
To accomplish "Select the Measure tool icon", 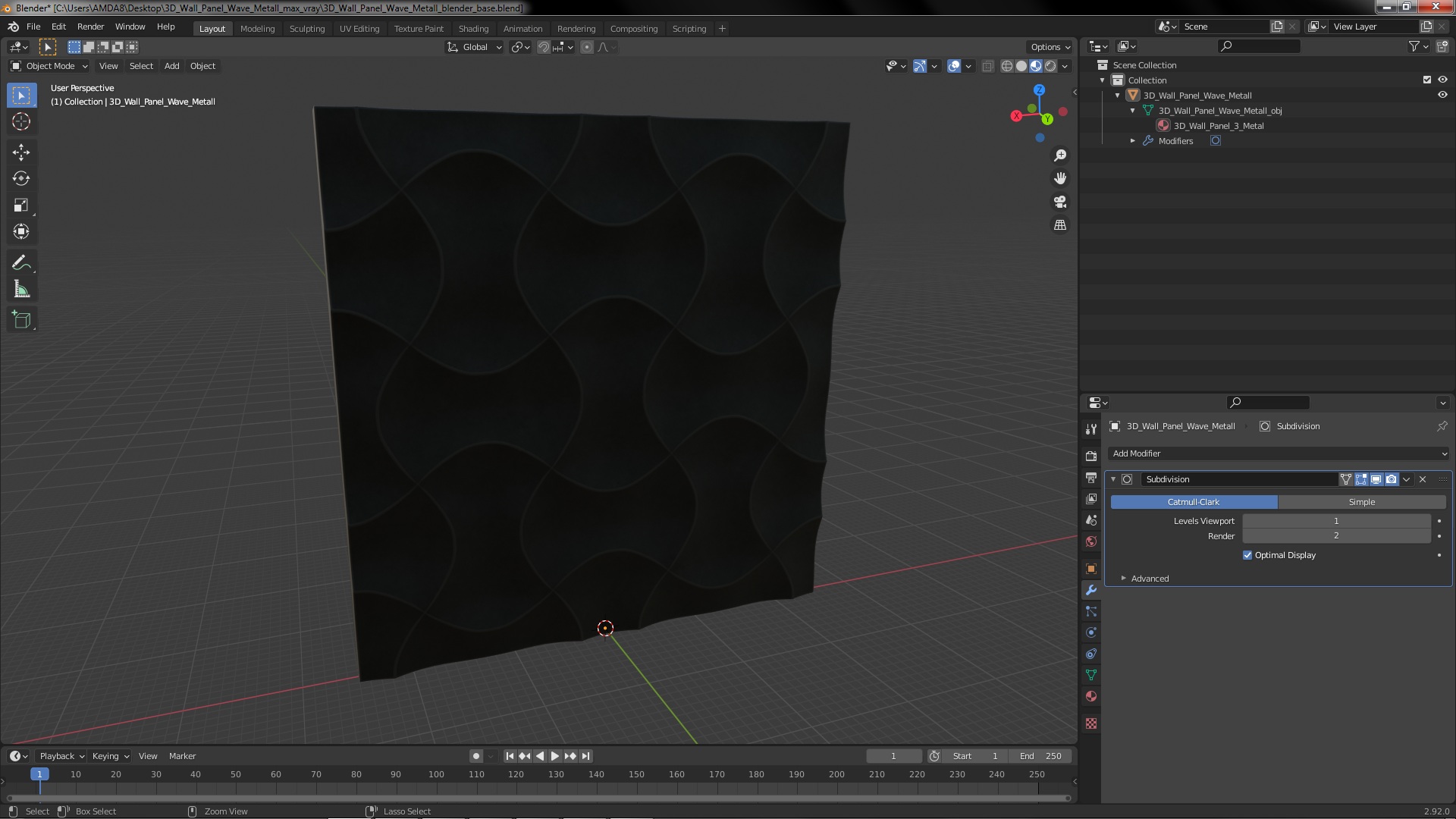I will [22, 290].
